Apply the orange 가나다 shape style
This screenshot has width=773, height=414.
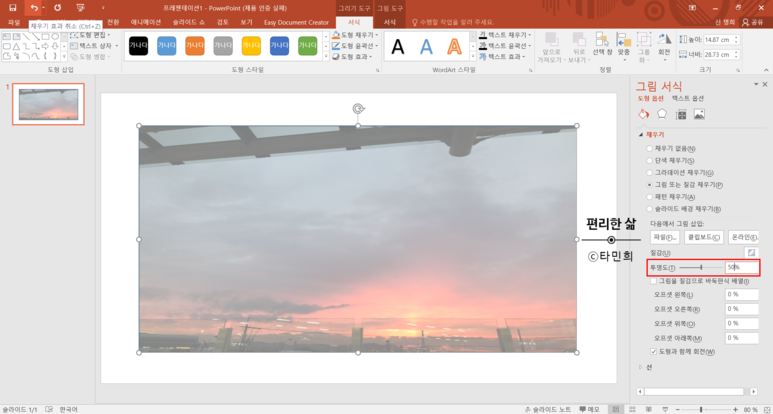coord(195,46)
